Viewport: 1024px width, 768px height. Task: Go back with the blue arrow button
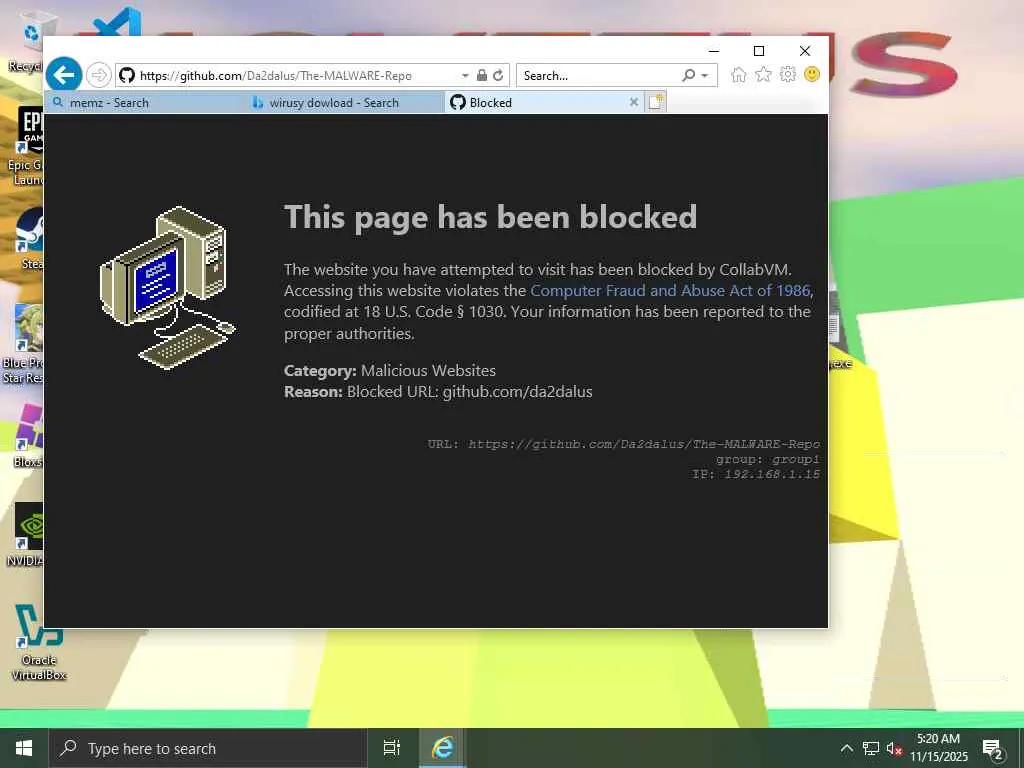coord(64,75)
